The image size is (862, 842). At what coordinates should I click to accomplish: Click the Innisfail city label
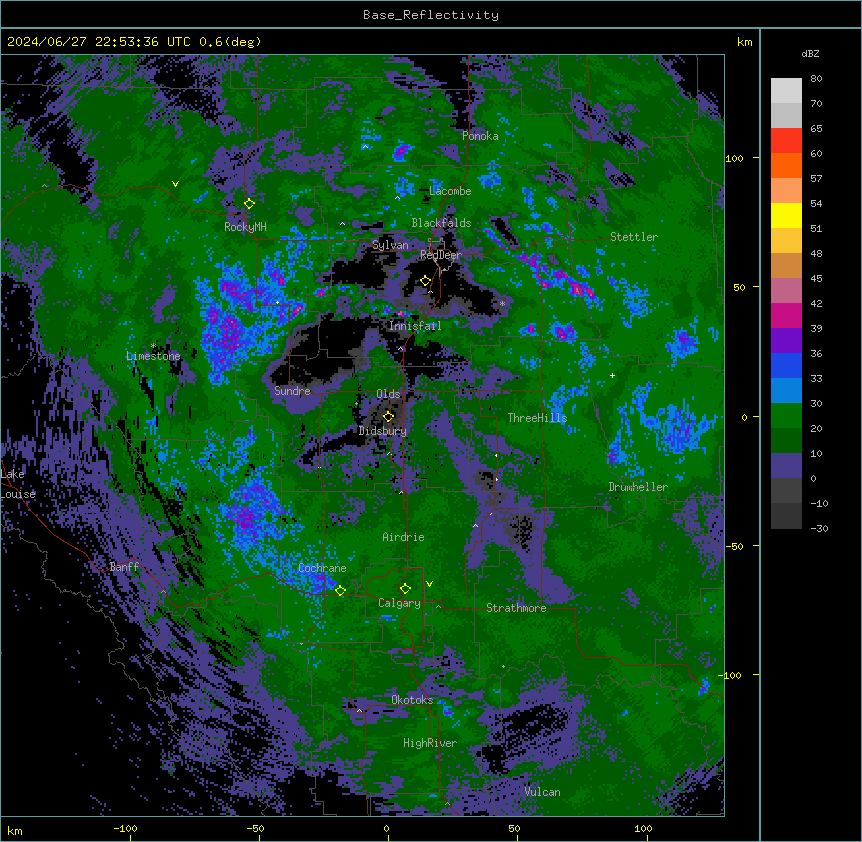pyautogui.click(x=415, y=326)
